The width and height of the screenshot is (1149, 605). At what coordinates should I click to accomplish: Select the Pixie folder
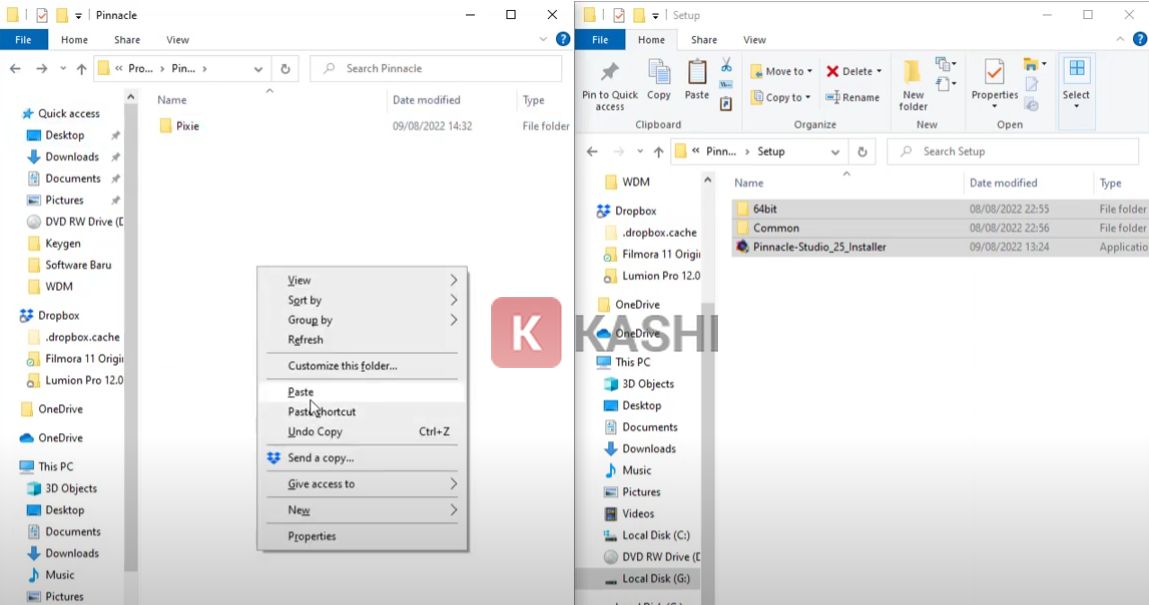tap(187, 126)
